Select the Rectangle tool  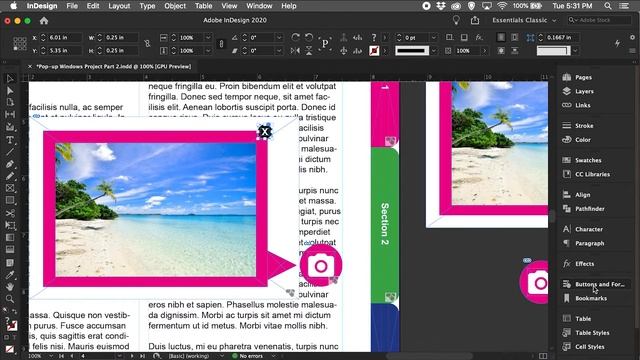tap(10, 200)
